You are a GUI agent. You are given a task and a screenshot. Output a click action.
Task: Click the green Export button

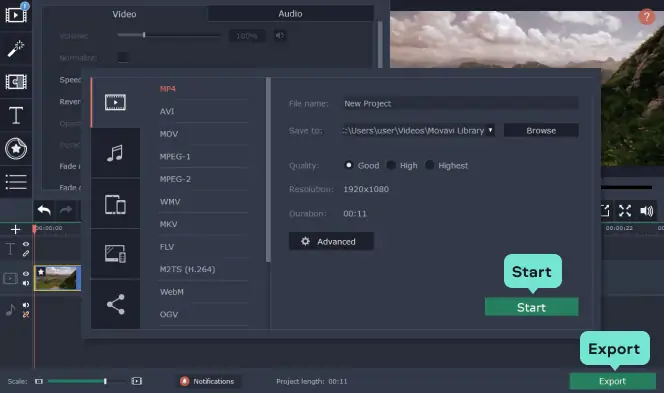612,381
